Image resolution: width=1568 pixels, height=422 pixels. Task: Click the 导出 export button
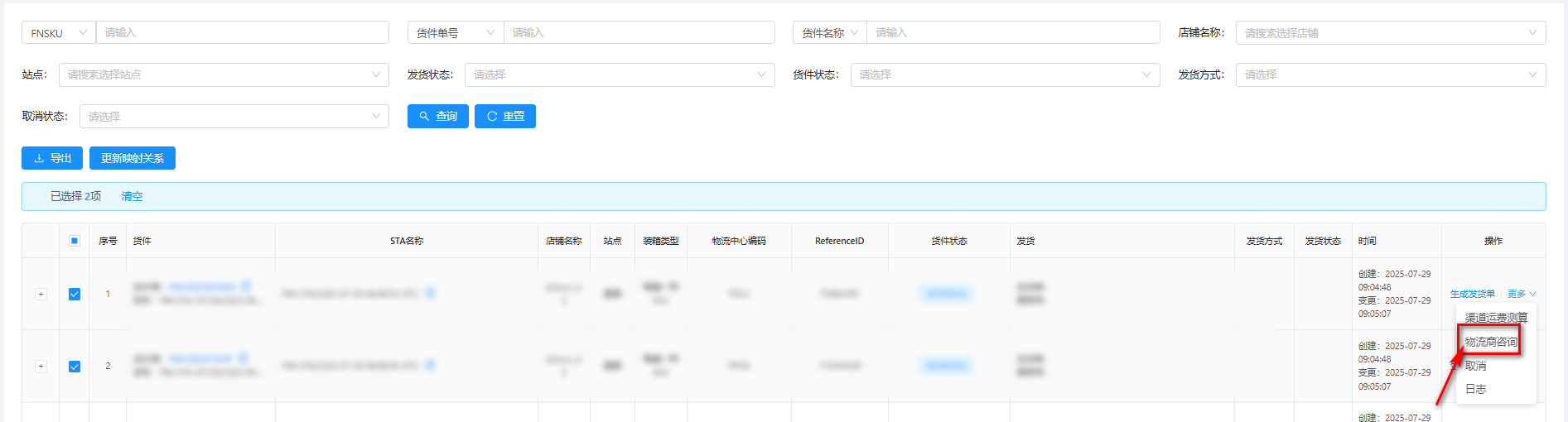click(x=52, y=158)
